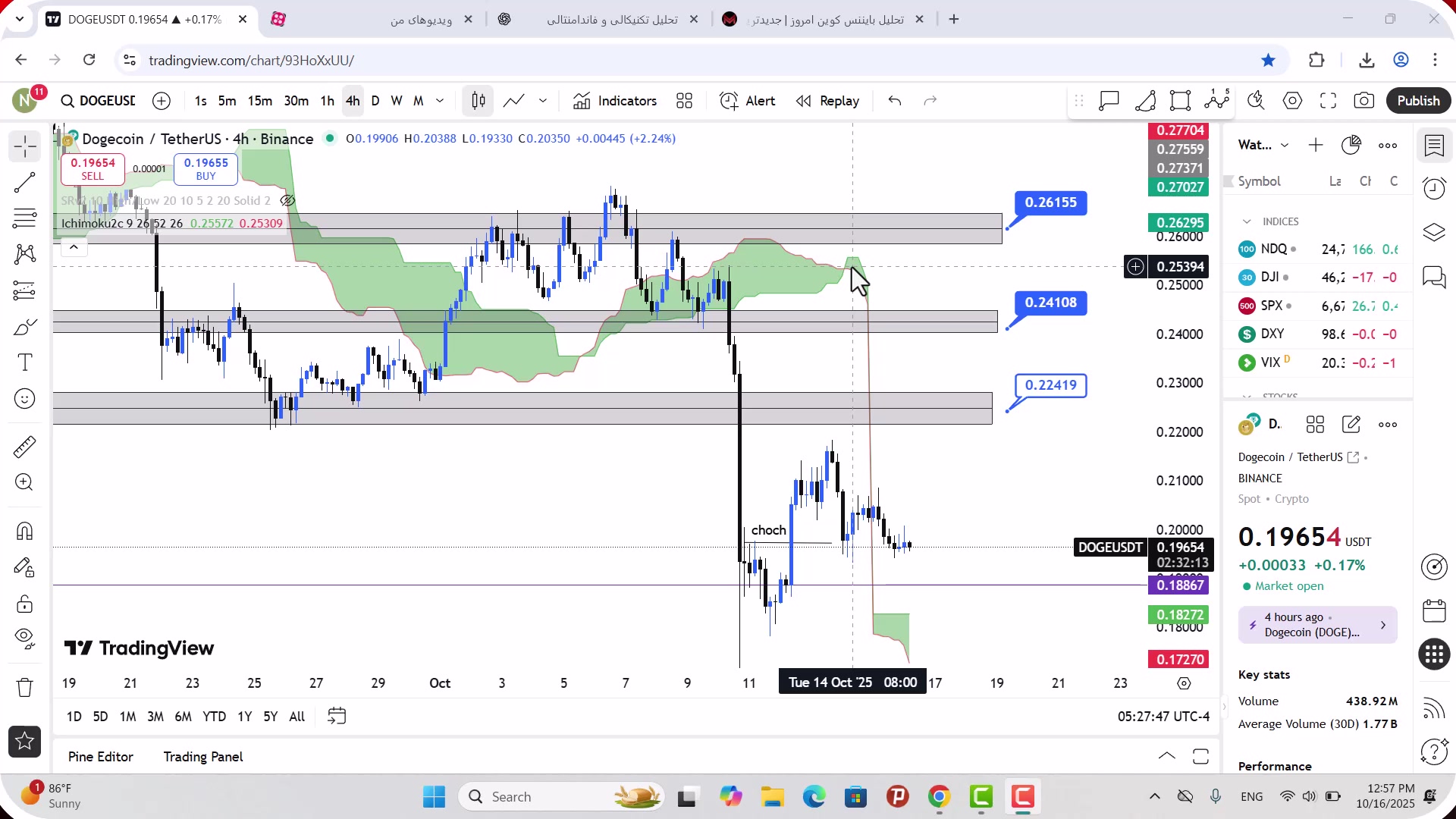Toggle lock all drawings
1456x819 pixels.
click(24, 604)
